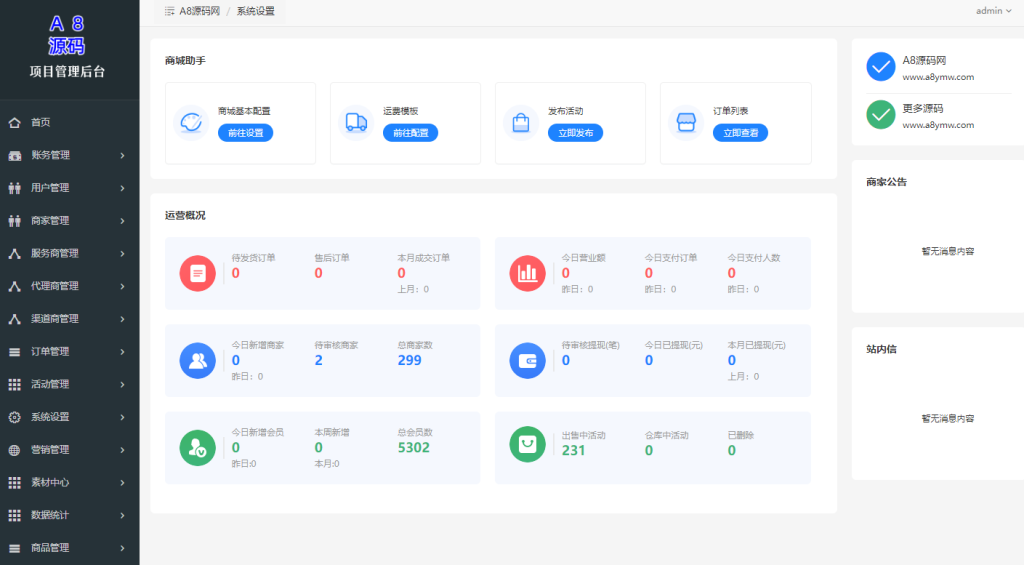The width and height of the screenshot is (1024, 565).
Task: Expand the 商家管理 chevron arrow
Action: [122, 221]
